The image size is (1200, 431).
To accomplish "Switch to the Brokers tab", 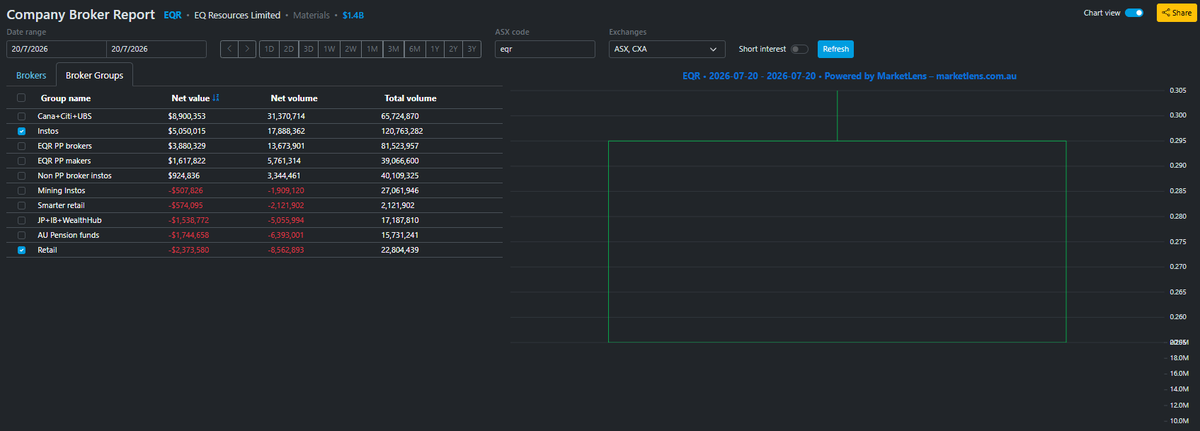I will click(x=31, y=75).
